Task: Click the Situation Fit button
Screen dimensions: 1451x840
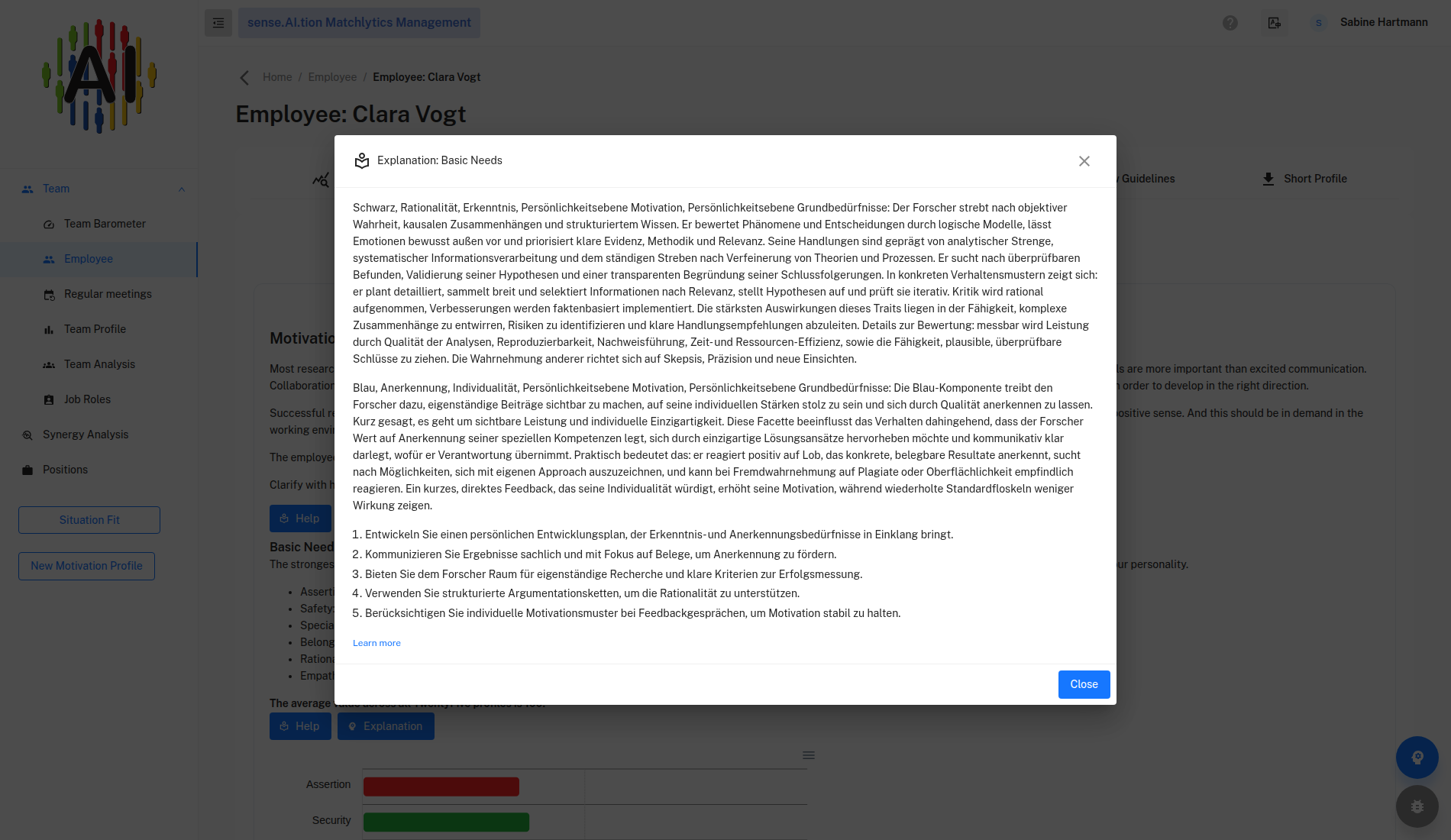Action: click(x=89, y=520)
